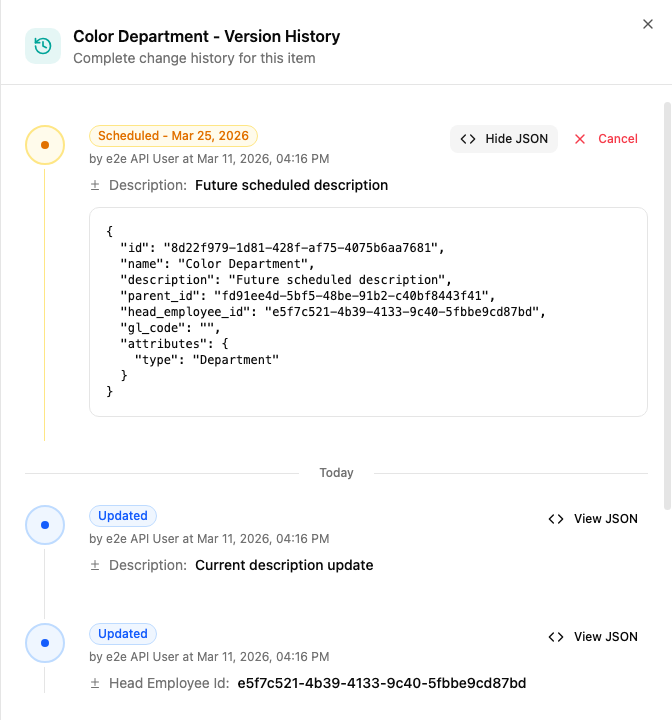Click blue marker beside Head Employee Id entry

tap(44, 643)
